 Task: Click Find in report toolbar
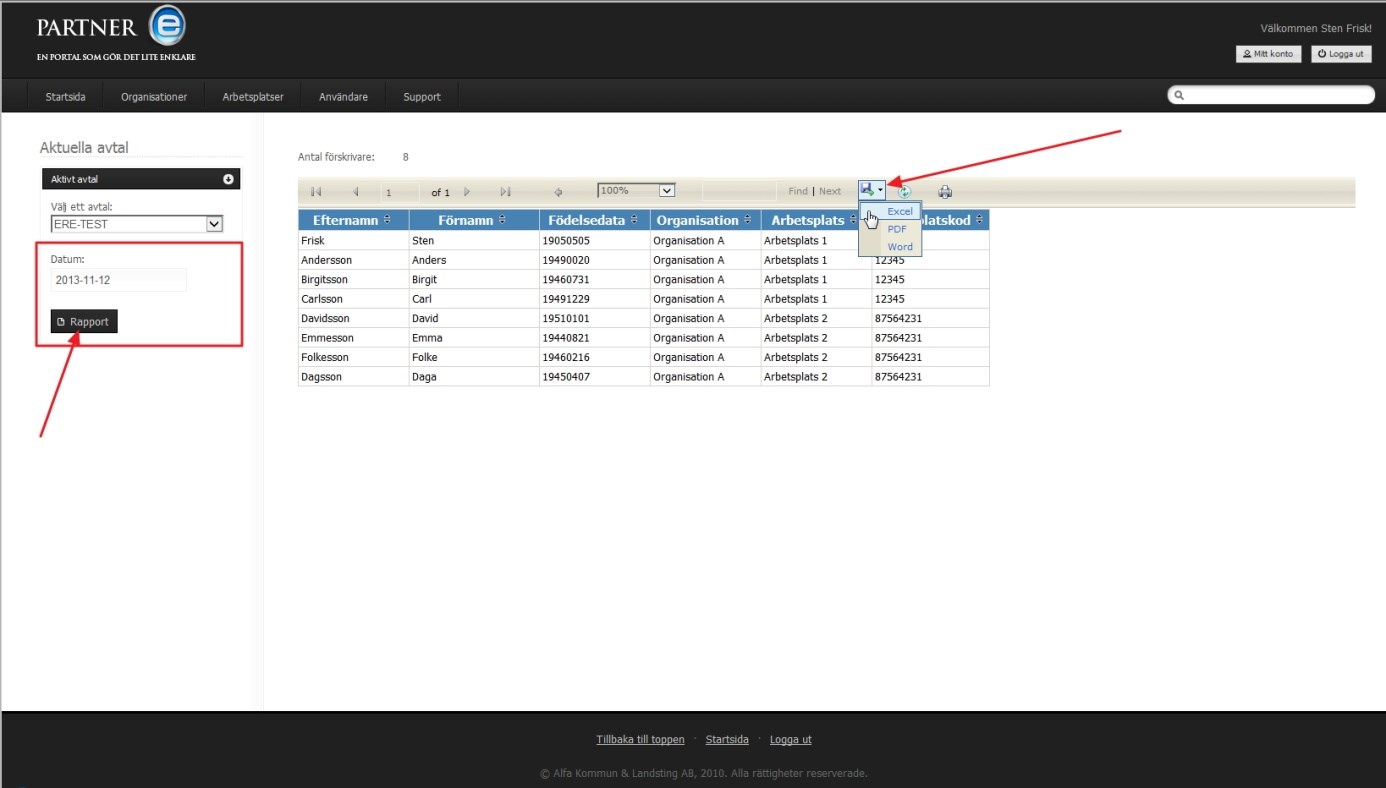click(x=798, y=191)
